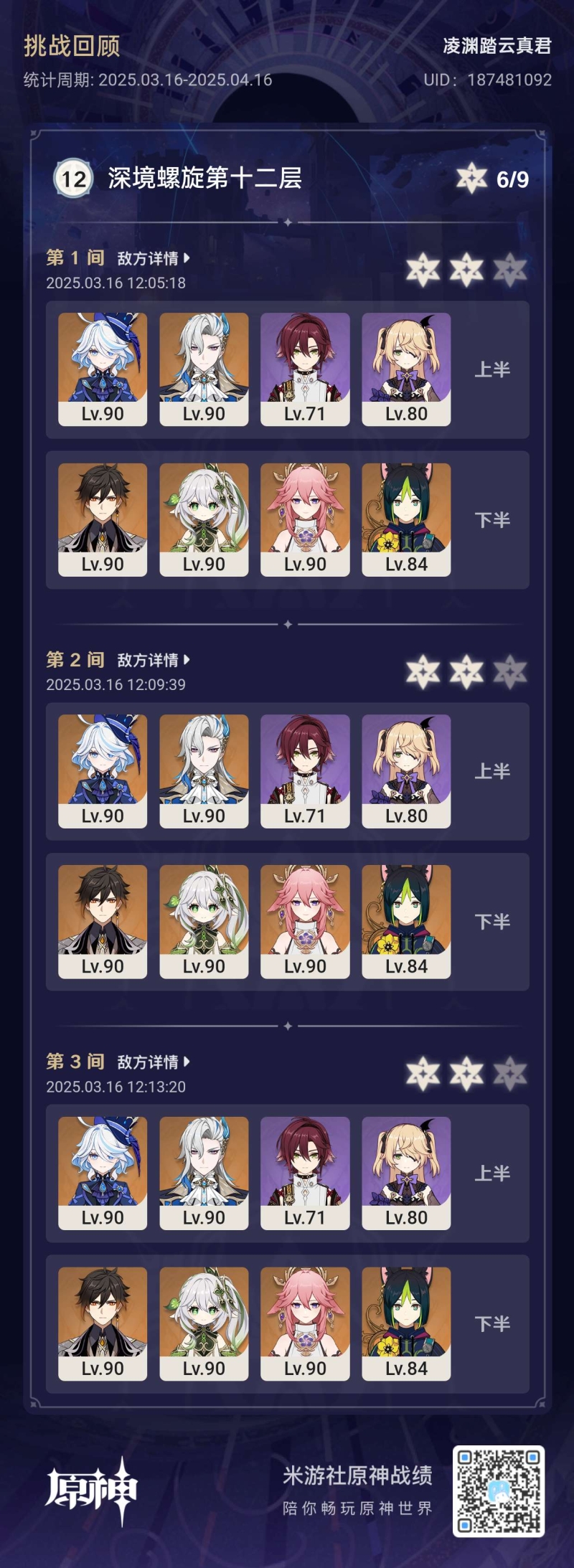Select Chamber 2 first-half blonde Lv.80 character
This screenshot has width=574, height=1568.
point(406,771)
